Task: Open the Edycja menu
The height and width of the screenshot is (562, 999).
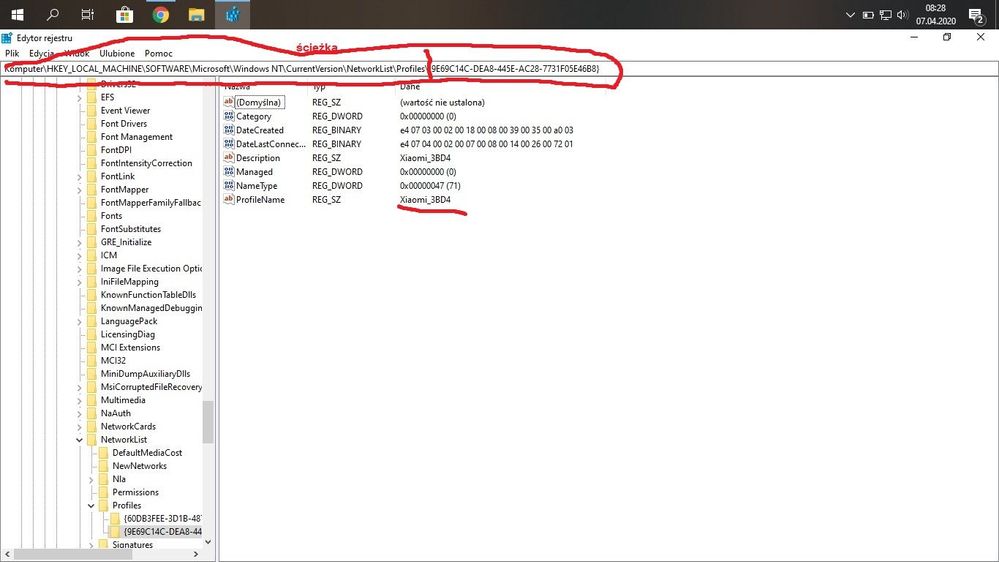Action: click(41, 54)
